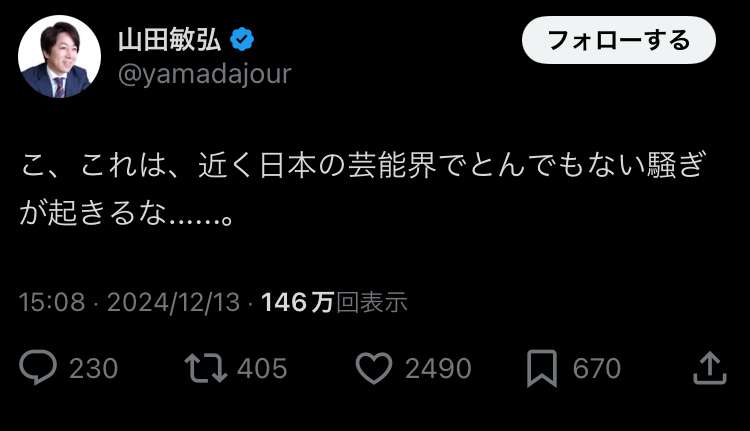Open the @yamadajour handle link
The image size is (750, 431).
click(205, 74)
